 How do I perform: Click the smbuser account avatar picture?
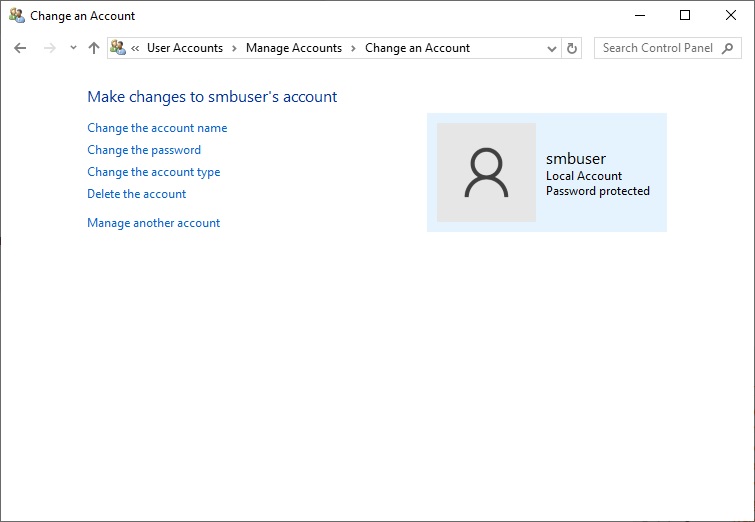(x=486, y=172)
